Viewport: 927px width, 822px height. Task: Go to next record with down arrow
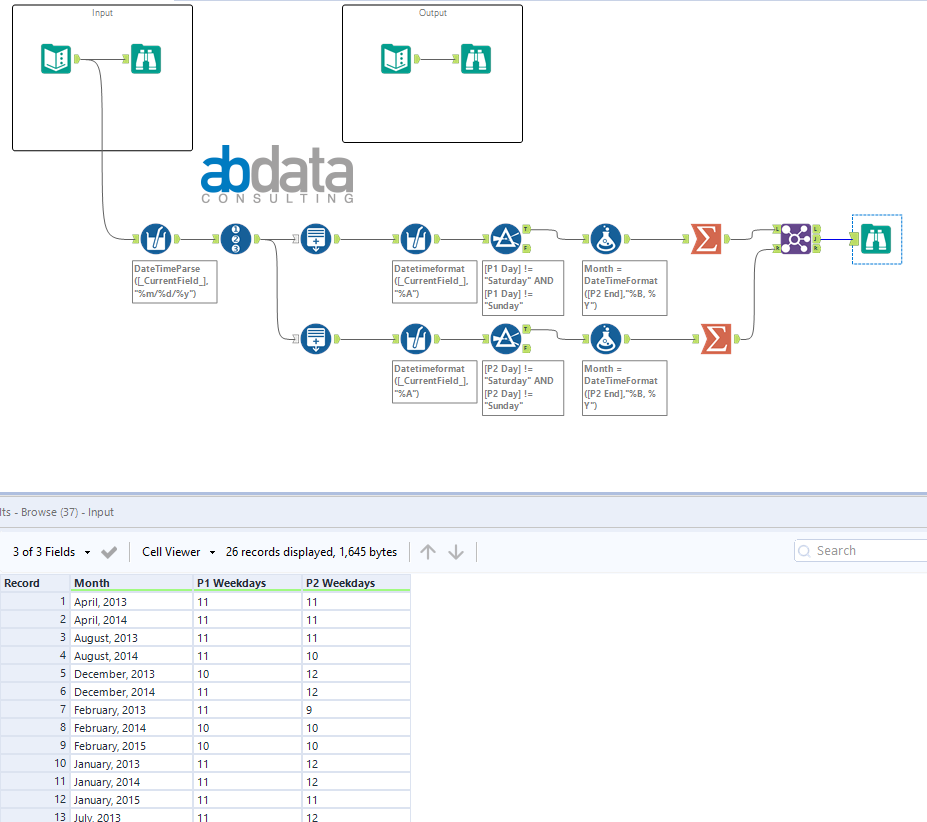click(456, 552)
